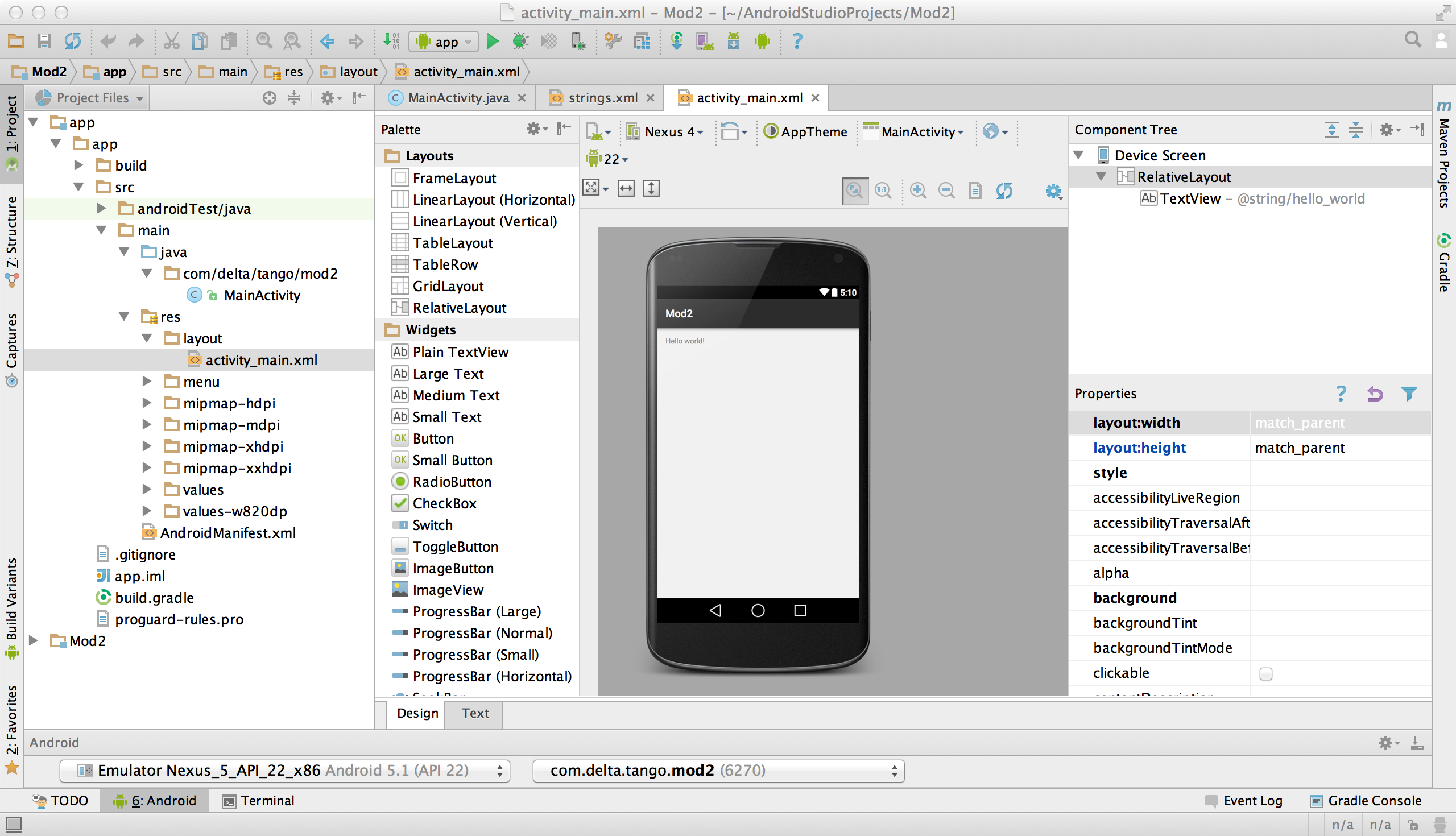Open the emulator device selector combo box

click(285, 771)
